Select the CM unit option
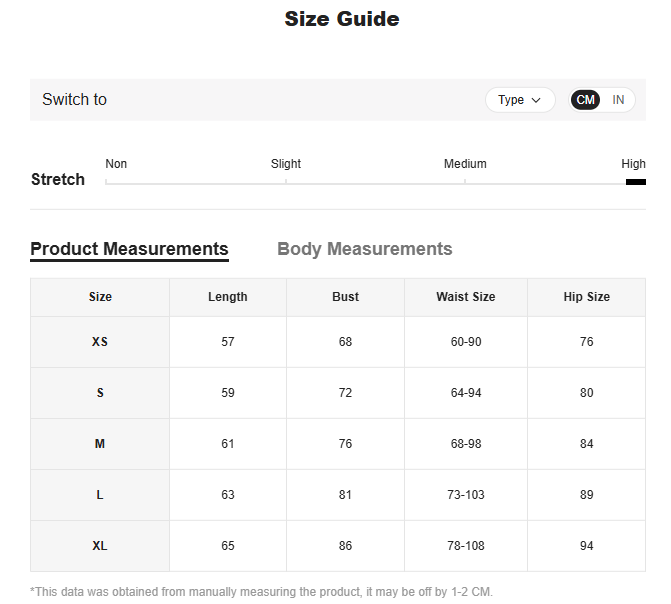Image resolution: width=671 pixels, height=604 pixels. (586, 100)
